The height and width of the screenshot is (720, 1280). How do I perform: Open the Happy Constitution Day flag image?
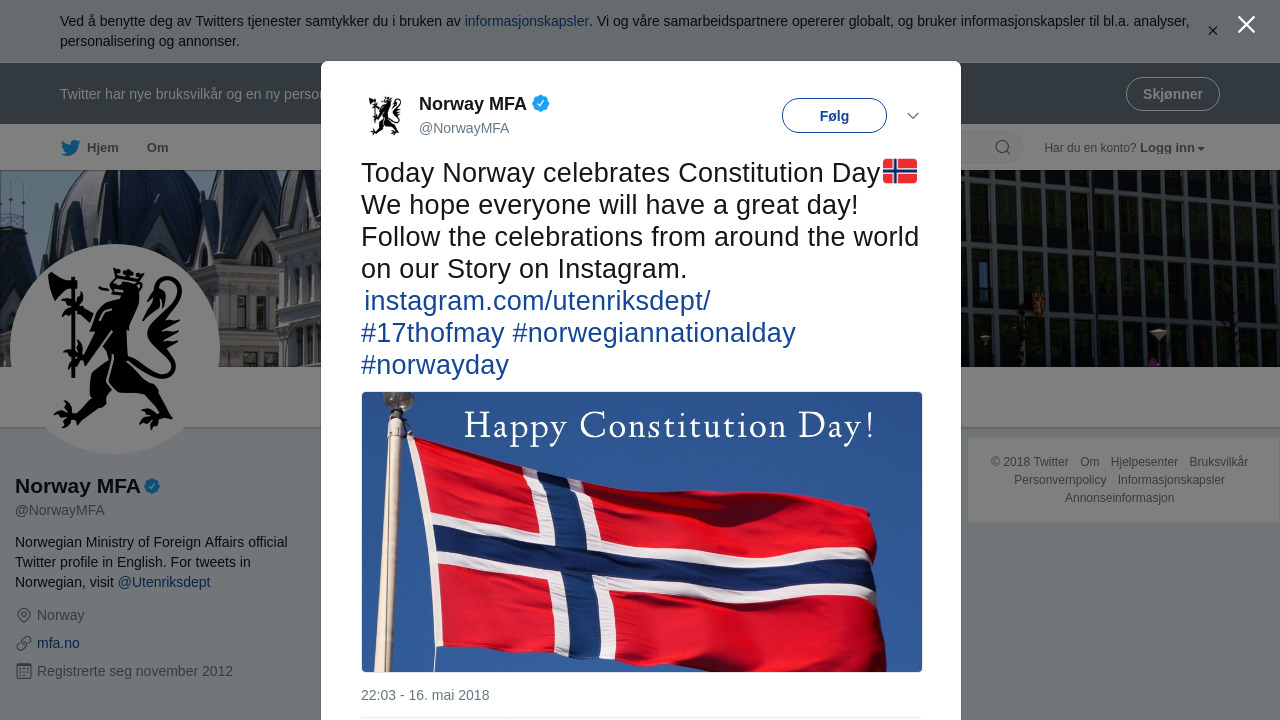point(642,532)
